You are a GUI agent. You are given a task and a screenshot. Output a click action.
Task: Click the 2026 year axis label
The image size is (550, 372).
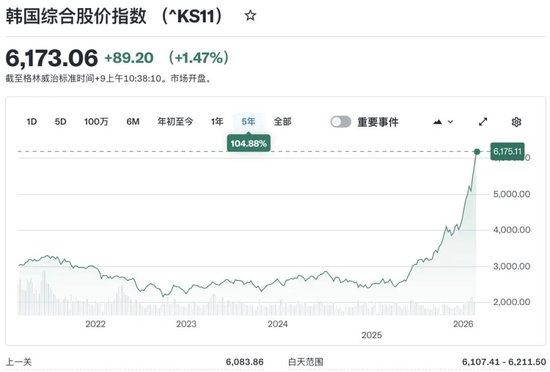(x=463, y=324)
